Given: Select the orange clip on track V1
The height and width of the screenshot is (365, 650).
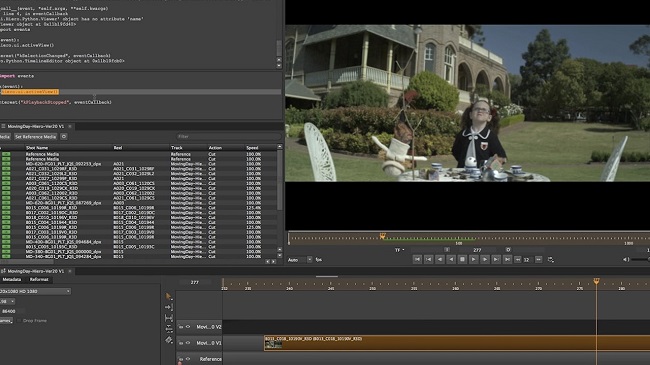Looking at the screenshot, I should [457, 343].
